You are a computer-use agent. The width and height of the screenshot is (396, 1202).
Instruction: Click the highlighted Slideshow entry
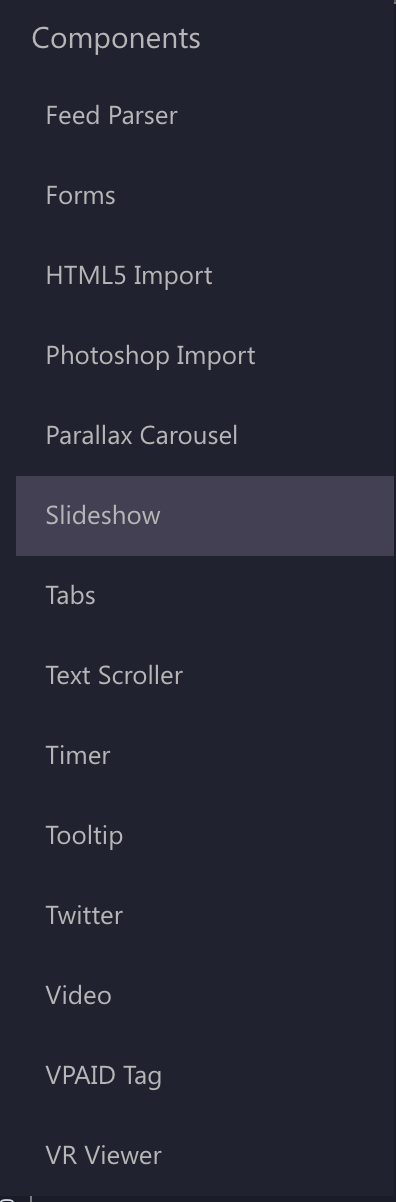coord(205,516)
